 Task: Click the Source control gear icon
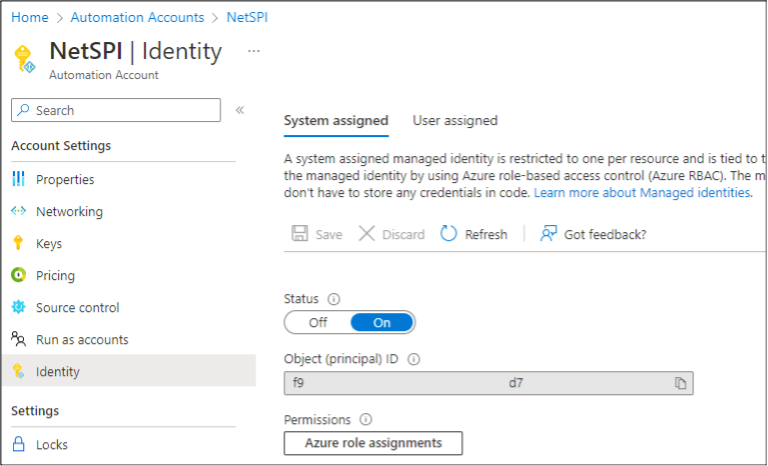pyautogui.click(x=18, y=307)
